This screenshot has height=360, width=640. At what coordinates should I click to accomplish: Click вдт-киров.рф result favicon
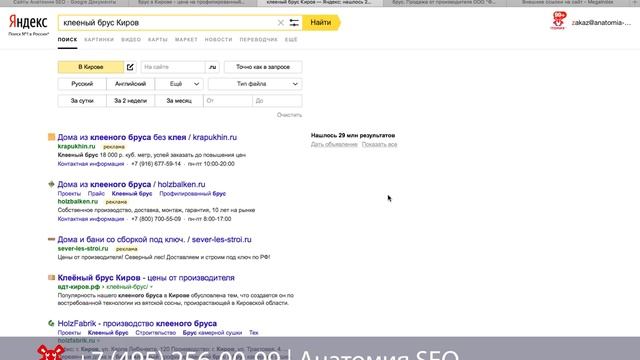tap(51, 278)
